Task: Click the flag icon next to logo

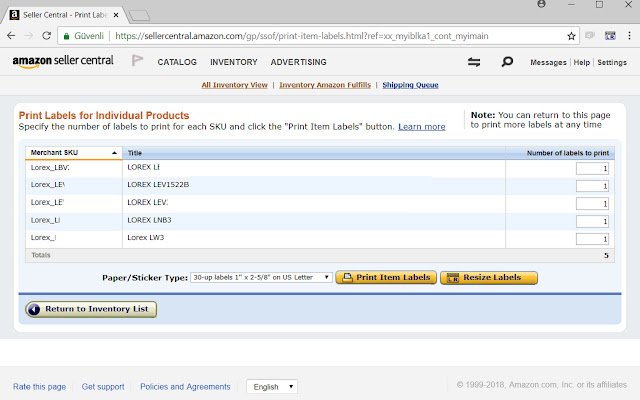Action: (137, 61)
